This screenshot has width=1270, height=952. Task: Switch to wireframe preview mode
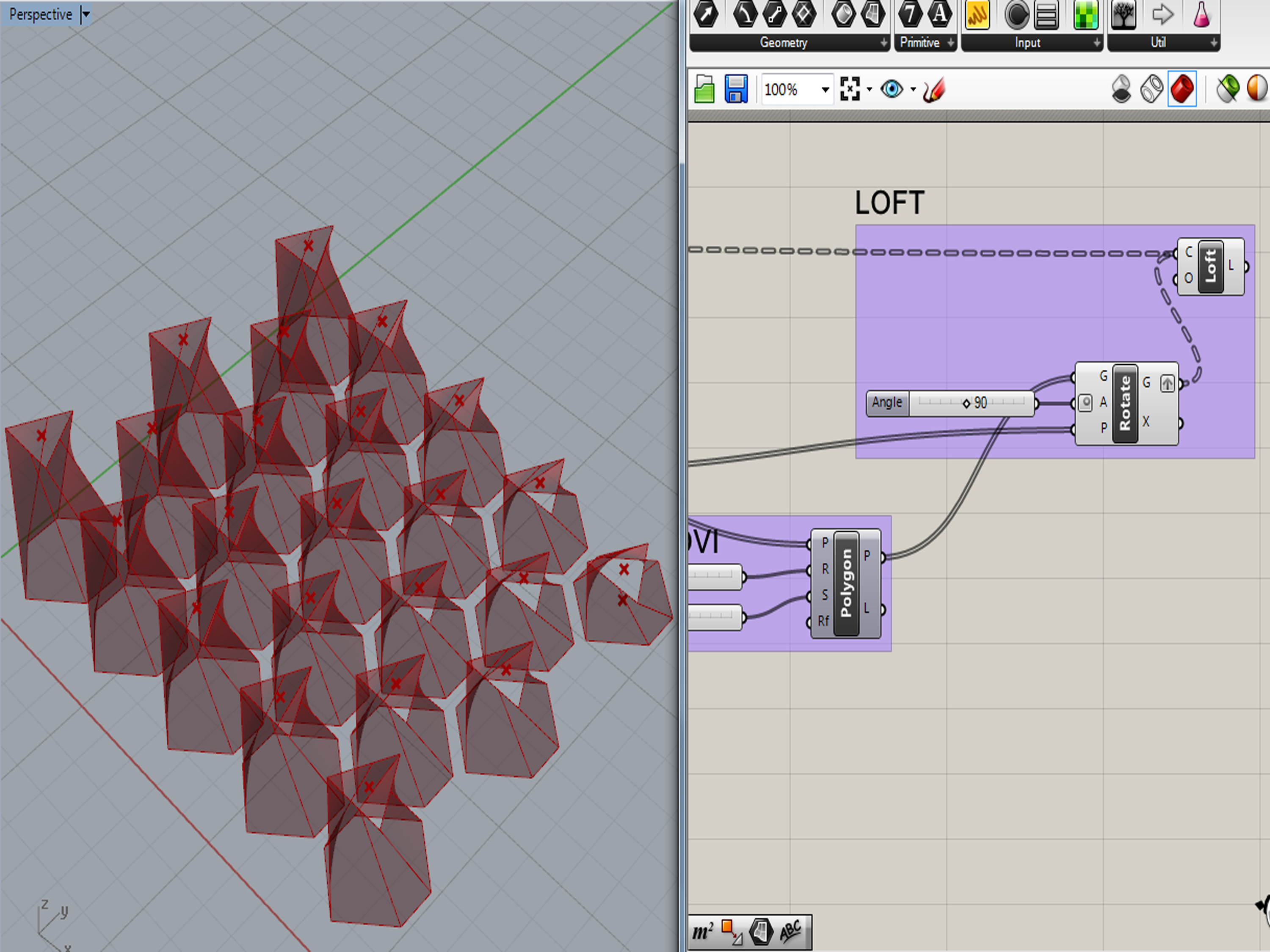(x=1152, y=90)
